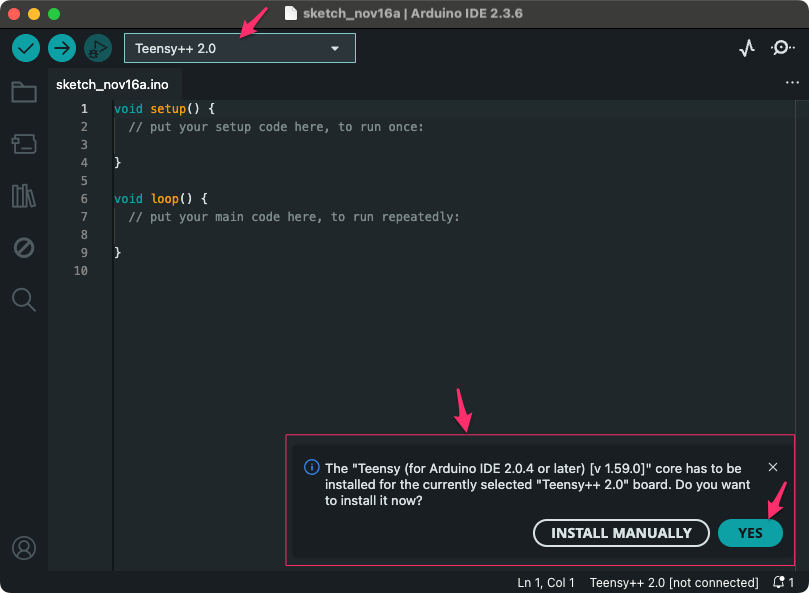Select the sketch_nov16a.ino tab
The height and width of the screenshot is (593, 809).
coord(112,84)
